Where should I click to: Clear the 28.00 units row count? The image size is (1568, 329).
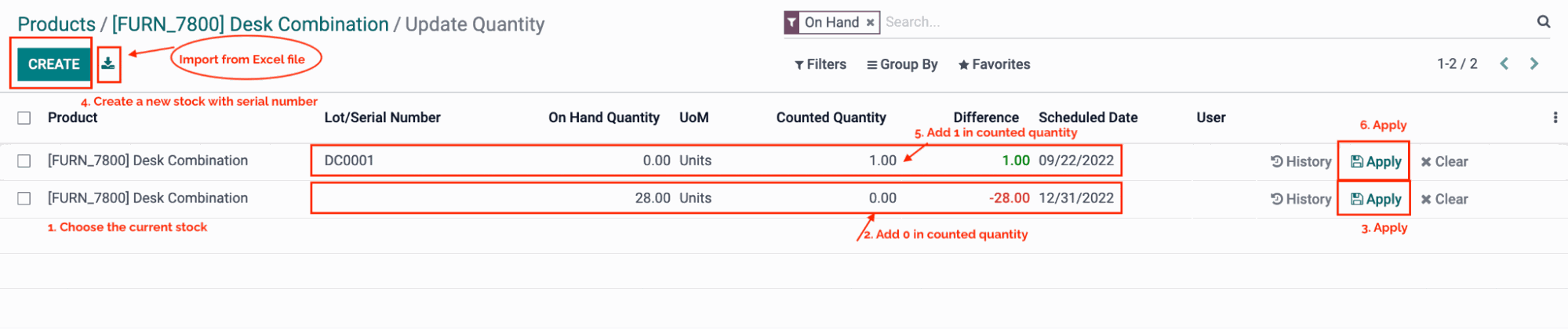point(1444,199)
